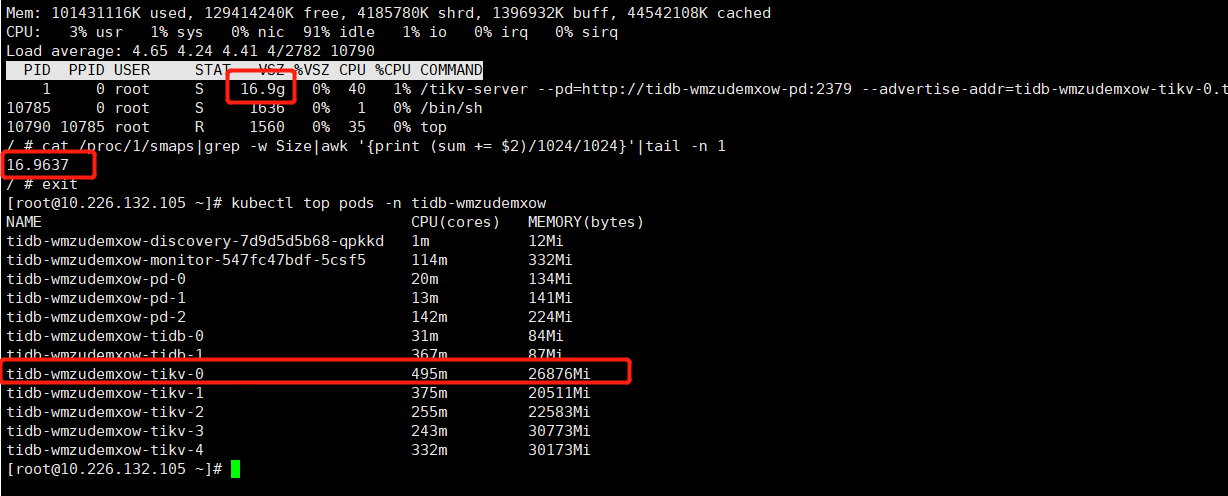Click the tidb-wmzudemxow-tikv-0 pod name

(x=105, y=374)
